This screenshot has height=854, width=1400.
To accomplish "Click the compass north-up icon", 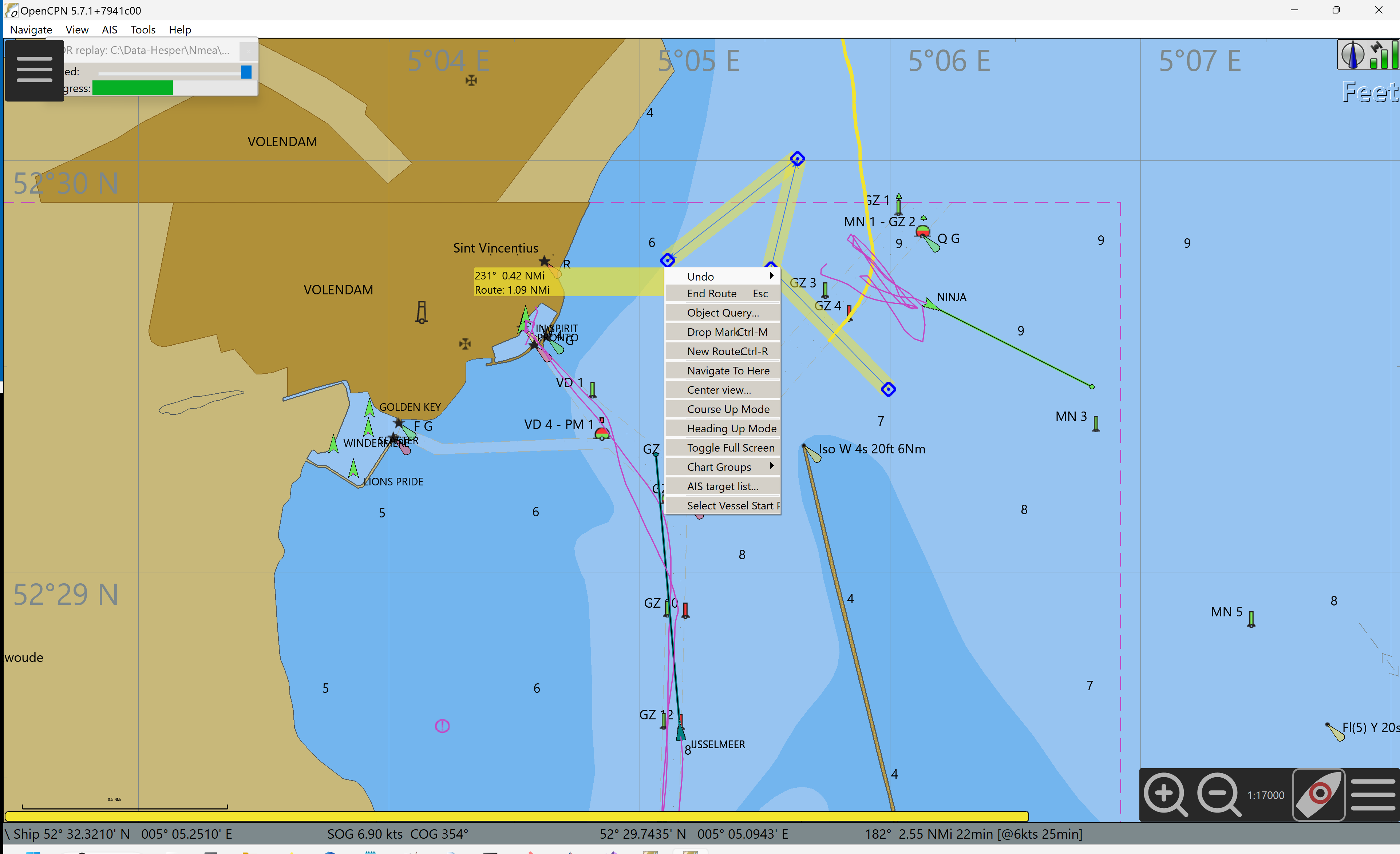I will [x=1352, y=55].
